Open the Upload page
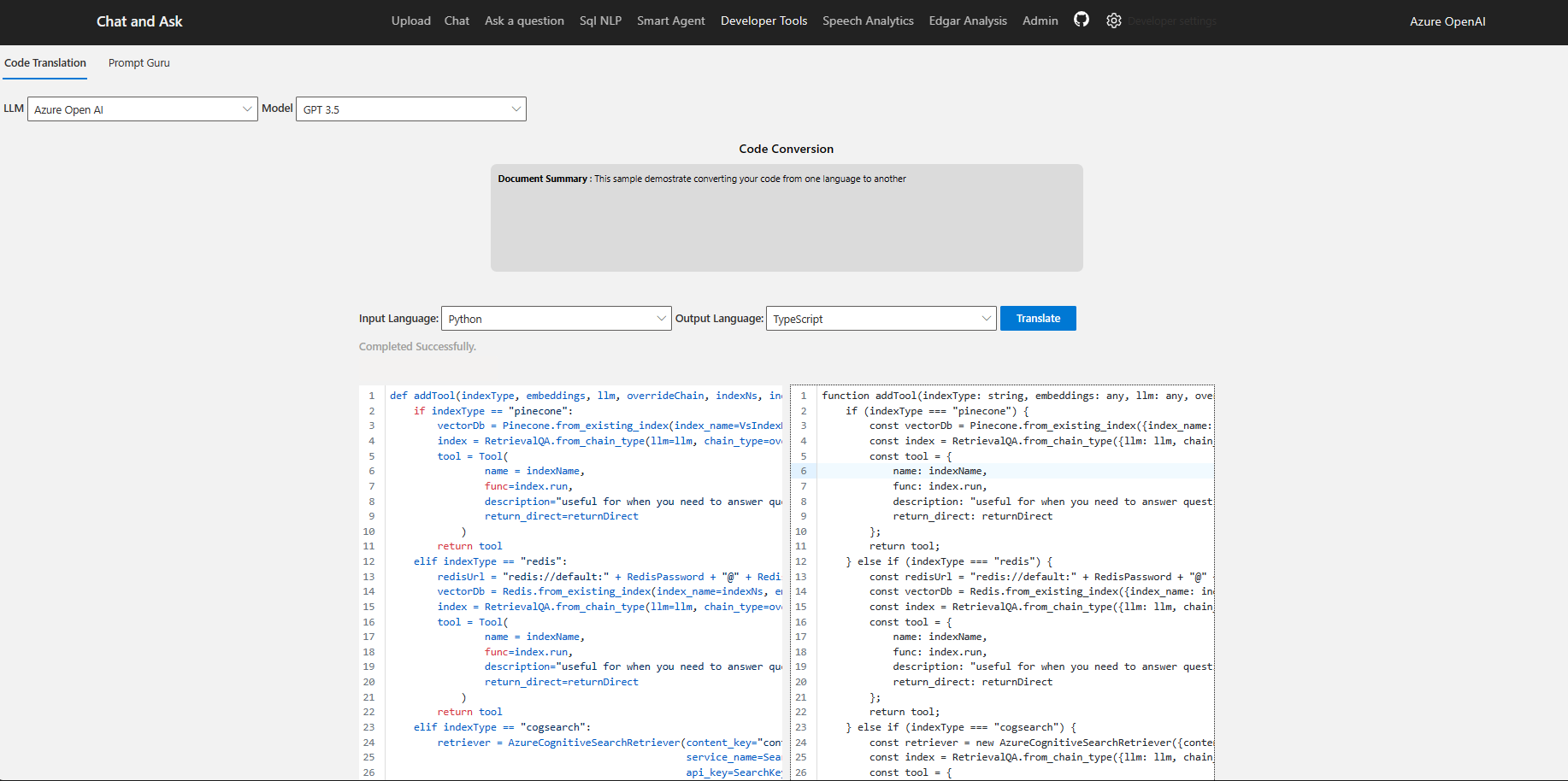1568x781 pixels. click(x=411, y=21)
